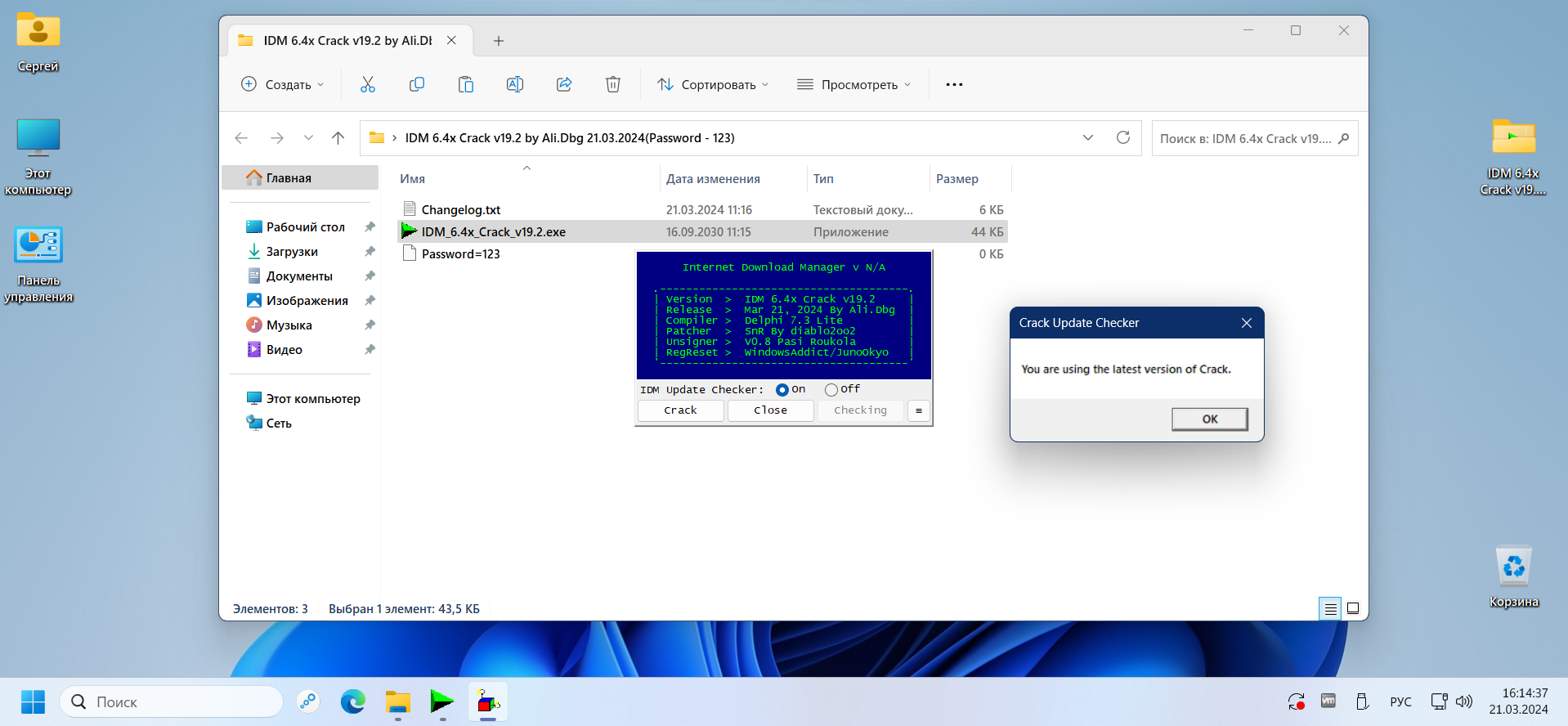The height and width of the screenshot is (726, 1568).
Task: Click the breadcrumb chevron before folder name
Action: (395, 138)
